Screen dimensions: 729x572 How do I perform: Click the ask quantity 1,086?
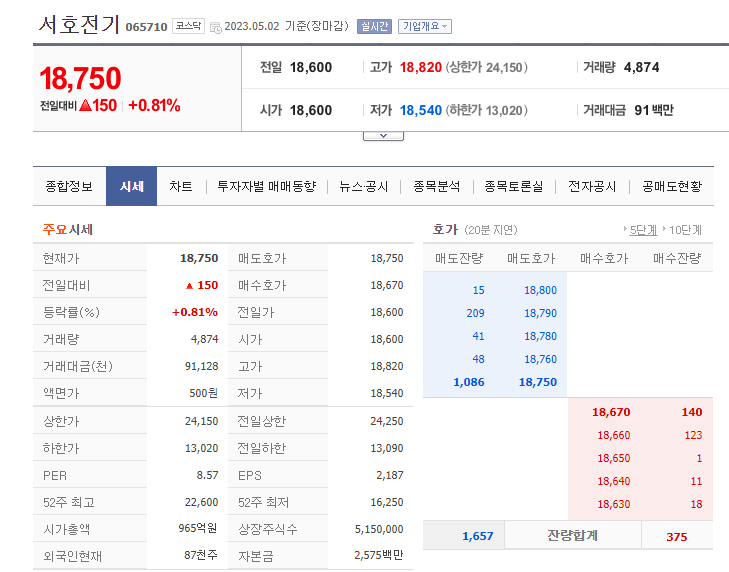coord(469,382)
